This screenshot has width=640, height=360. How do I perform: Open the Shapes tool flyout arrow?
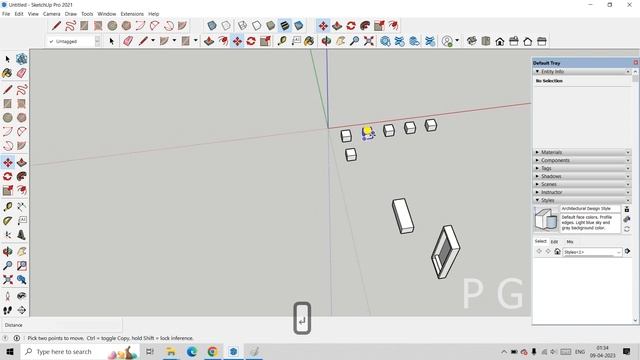coord(196,41)
